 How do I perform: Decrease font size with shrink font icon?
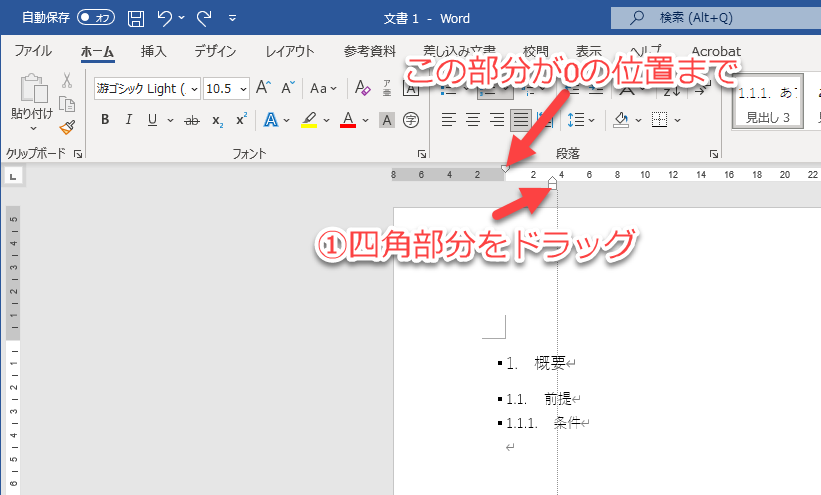coord(288,87)
